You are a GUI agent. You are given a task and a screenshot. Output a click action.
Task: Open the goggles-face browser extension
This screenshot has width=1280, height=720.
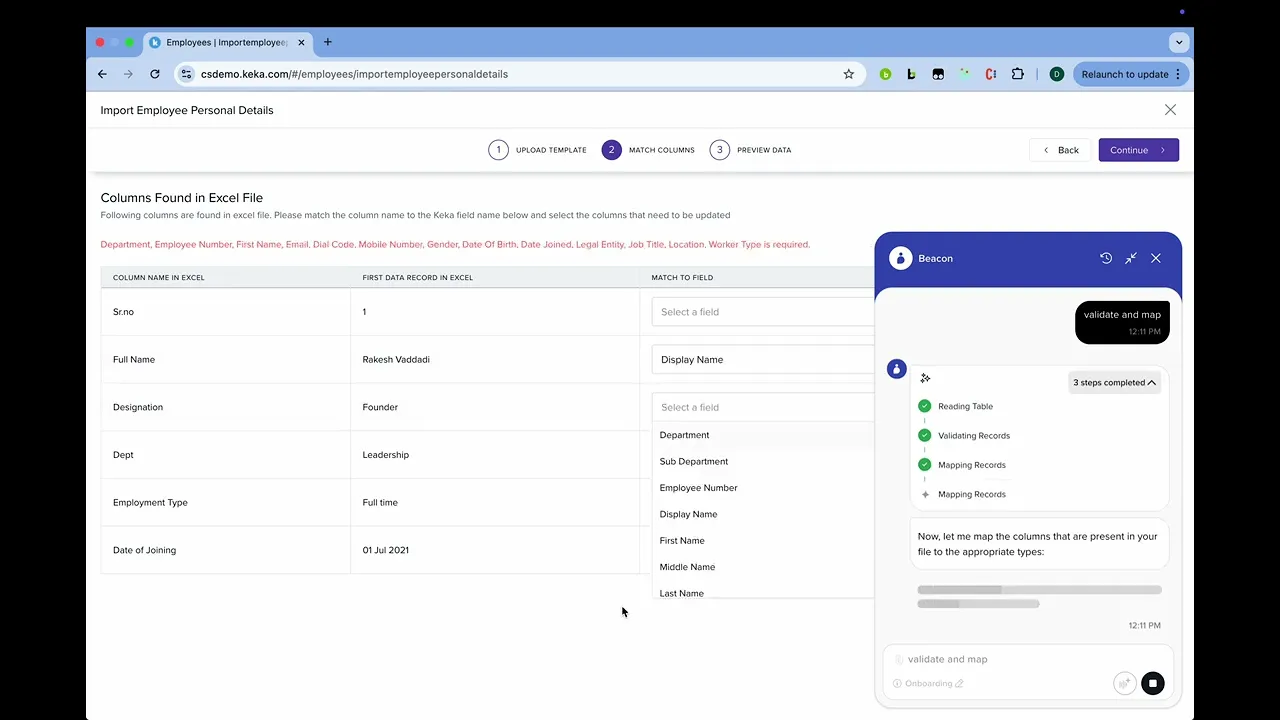click(x=938, y=74)
